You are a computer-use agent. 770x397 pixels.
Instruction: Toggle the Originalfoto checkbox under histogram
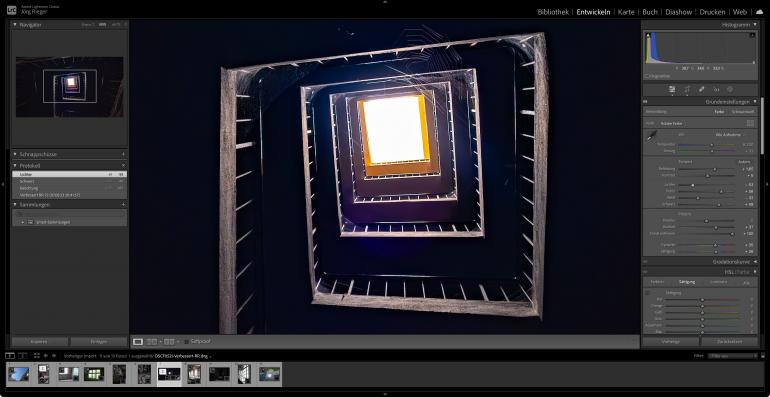pos(647,76)
